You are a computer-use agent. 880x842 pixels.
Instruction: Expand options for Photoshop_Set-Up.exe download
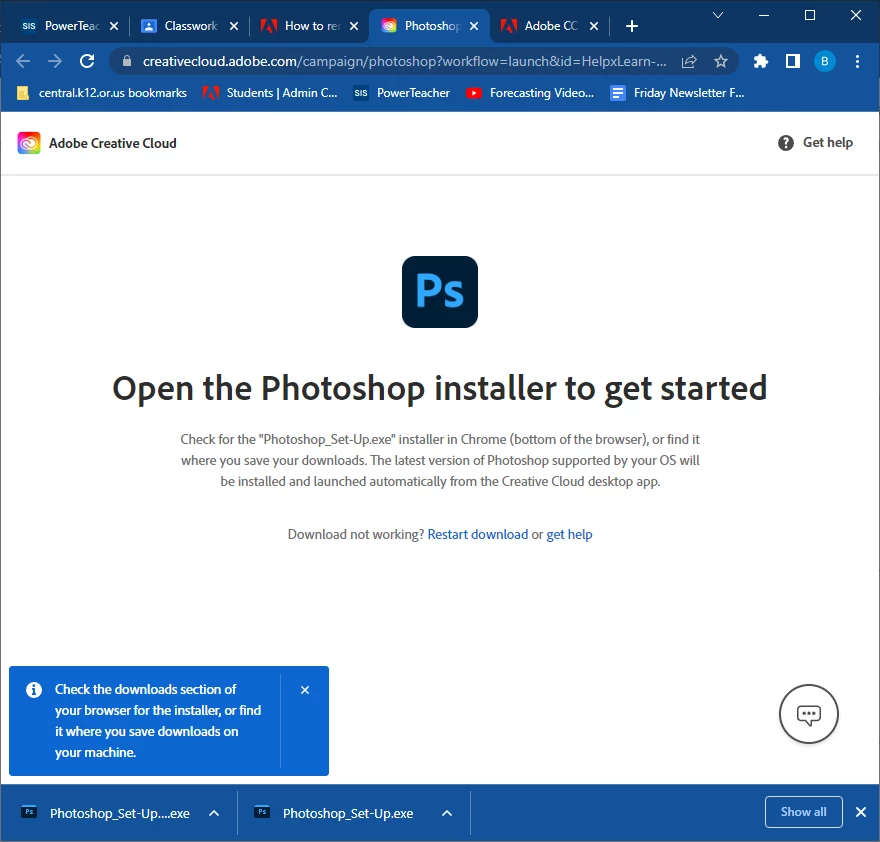pyautogui.click(x=447, y=813)
